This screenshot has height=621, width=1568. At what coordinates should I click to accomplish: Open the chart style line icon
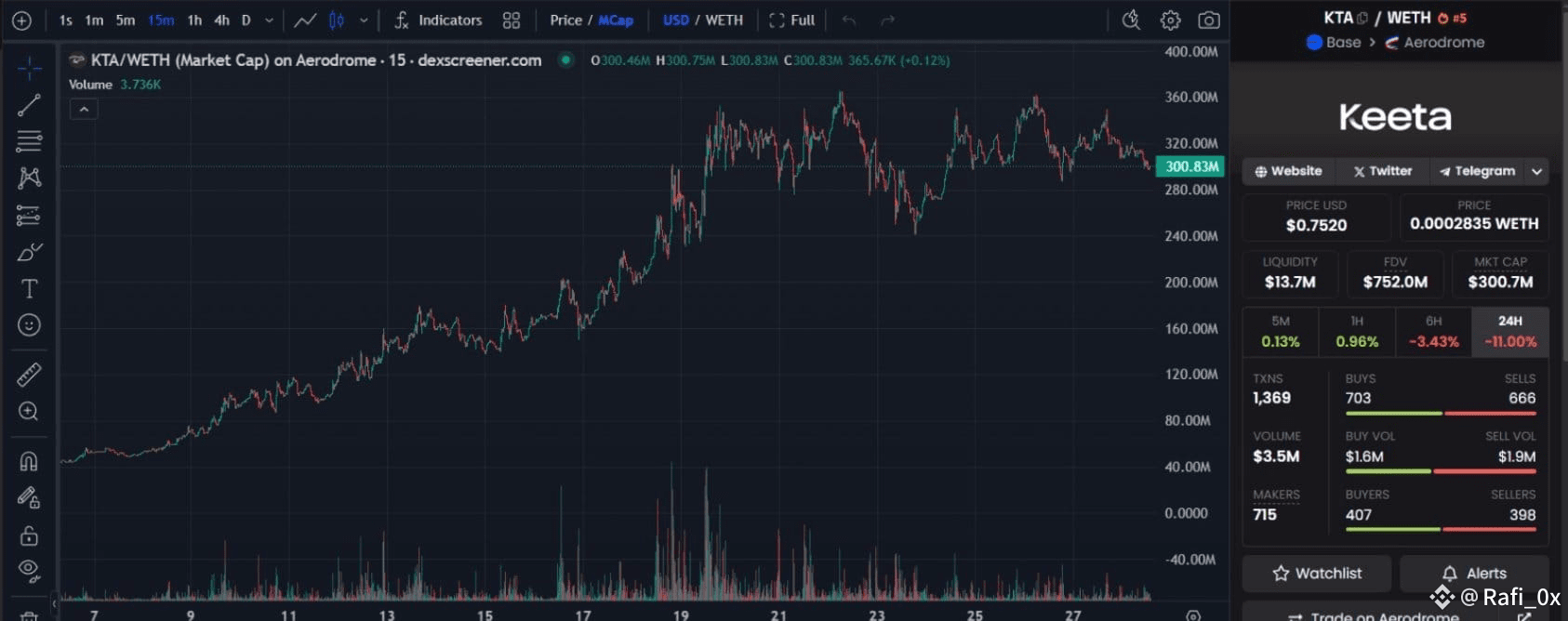[305, 20]
